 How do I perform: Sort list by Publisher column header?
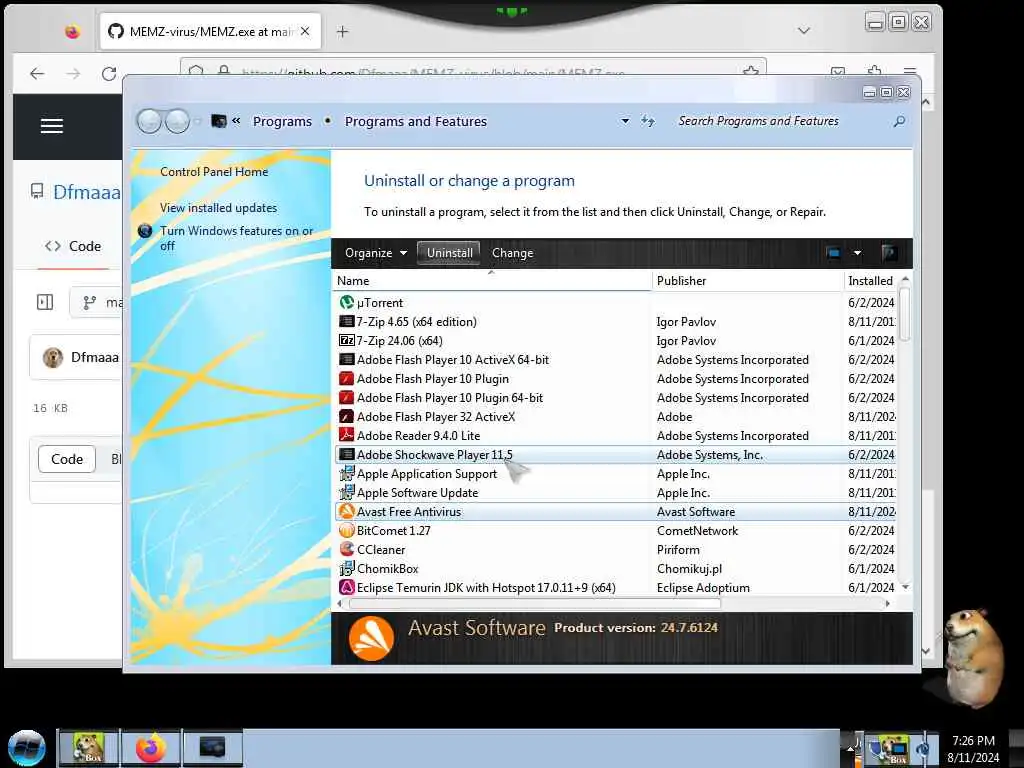click(x=748, y=281)
